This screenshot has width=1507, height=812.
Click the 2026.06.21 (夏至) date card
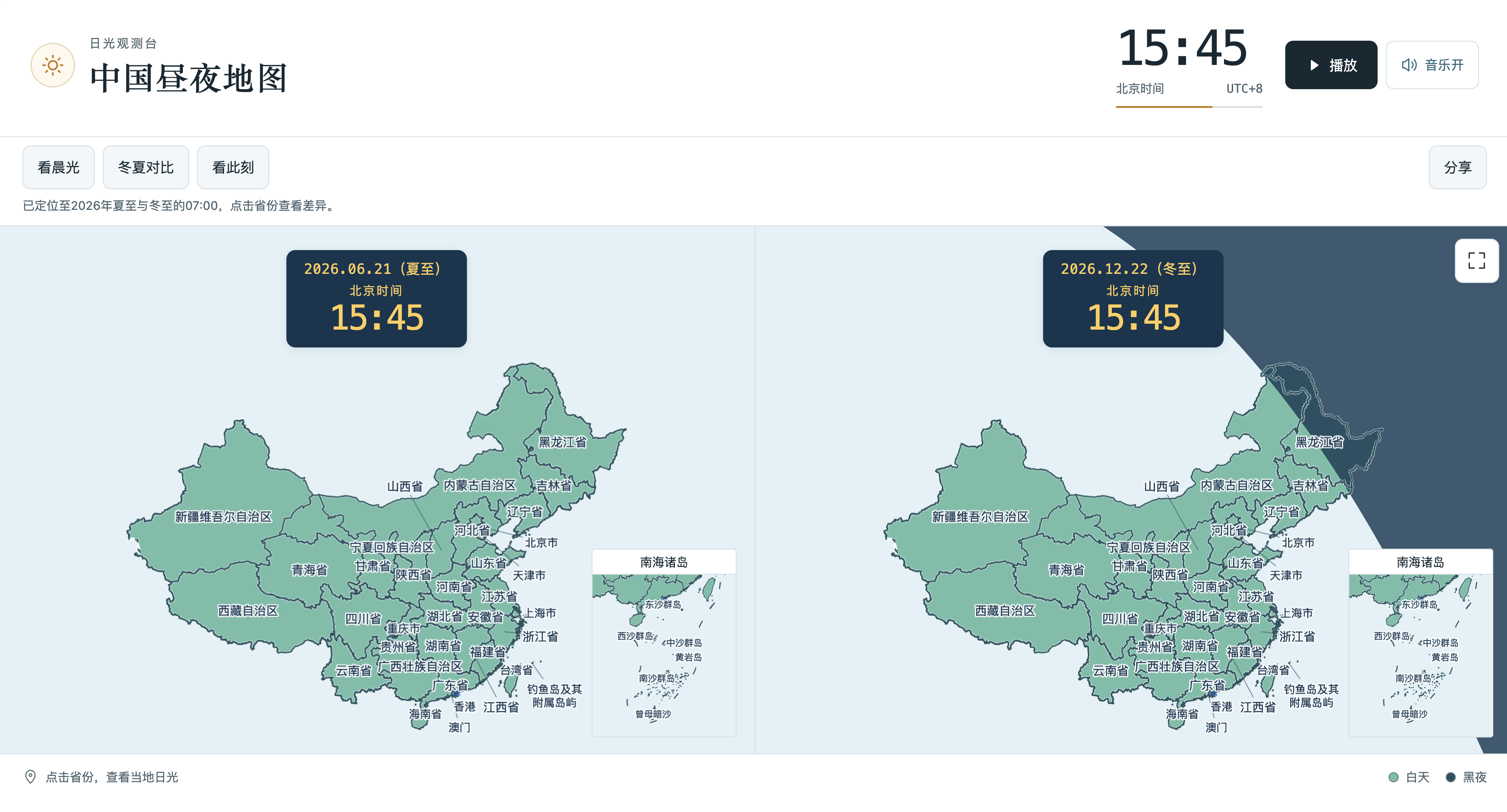(x=376, y=299)
